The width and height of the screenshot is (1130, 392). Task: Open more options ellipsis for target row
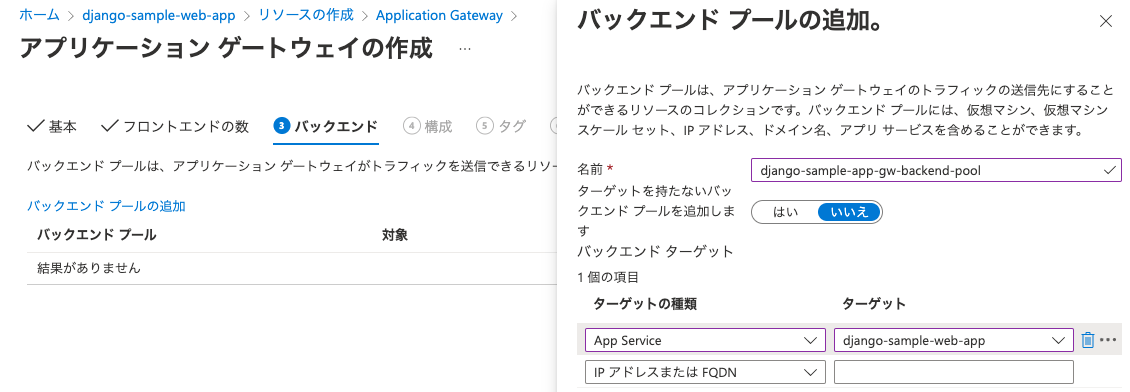tap(1108, 339)
